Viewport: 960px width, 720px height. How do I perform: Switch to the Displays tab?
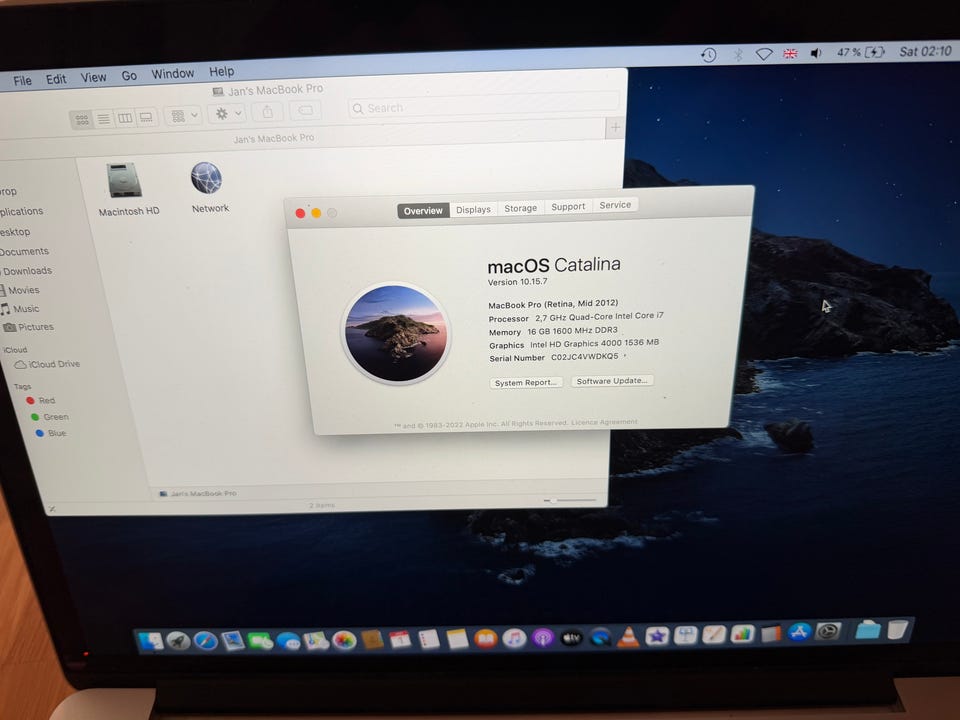click(473, 209)
